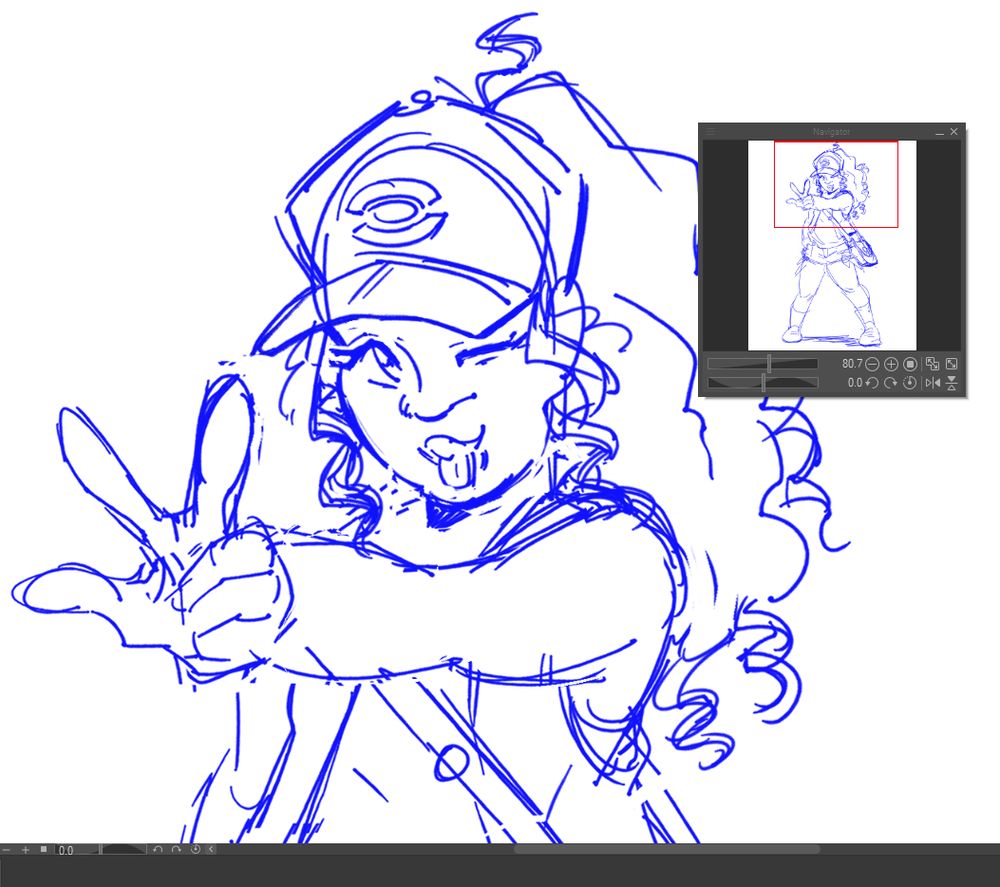The height and width of the screenshot is (887, 1000).
Task: Zoom in using Navigator plus icon
Action: 891,364
